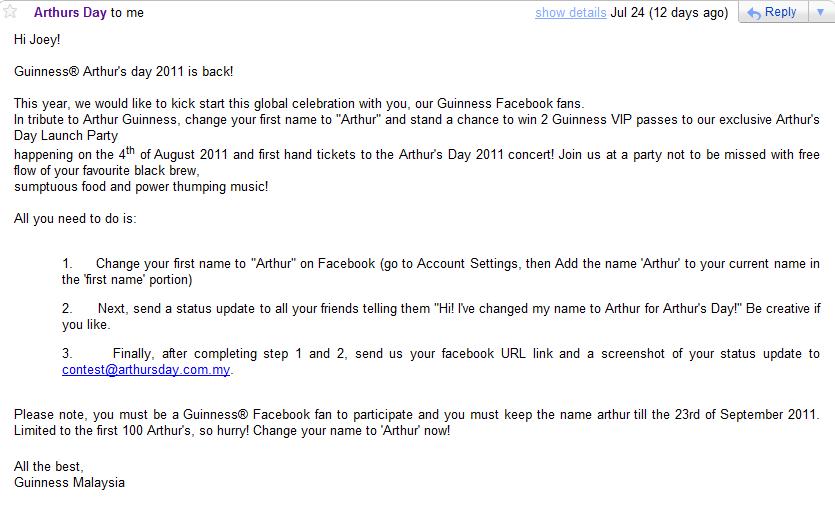Click the curved reply arrow icon

point(753,13)
